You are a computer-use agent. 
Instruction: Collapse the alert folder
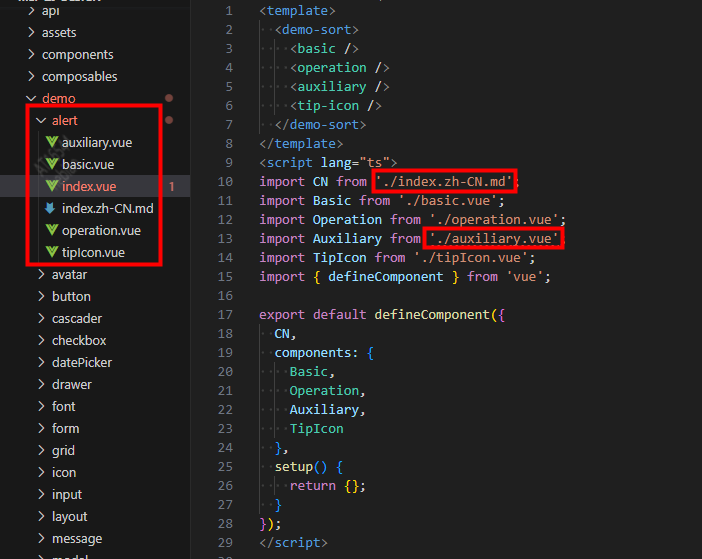pos(41,120)
